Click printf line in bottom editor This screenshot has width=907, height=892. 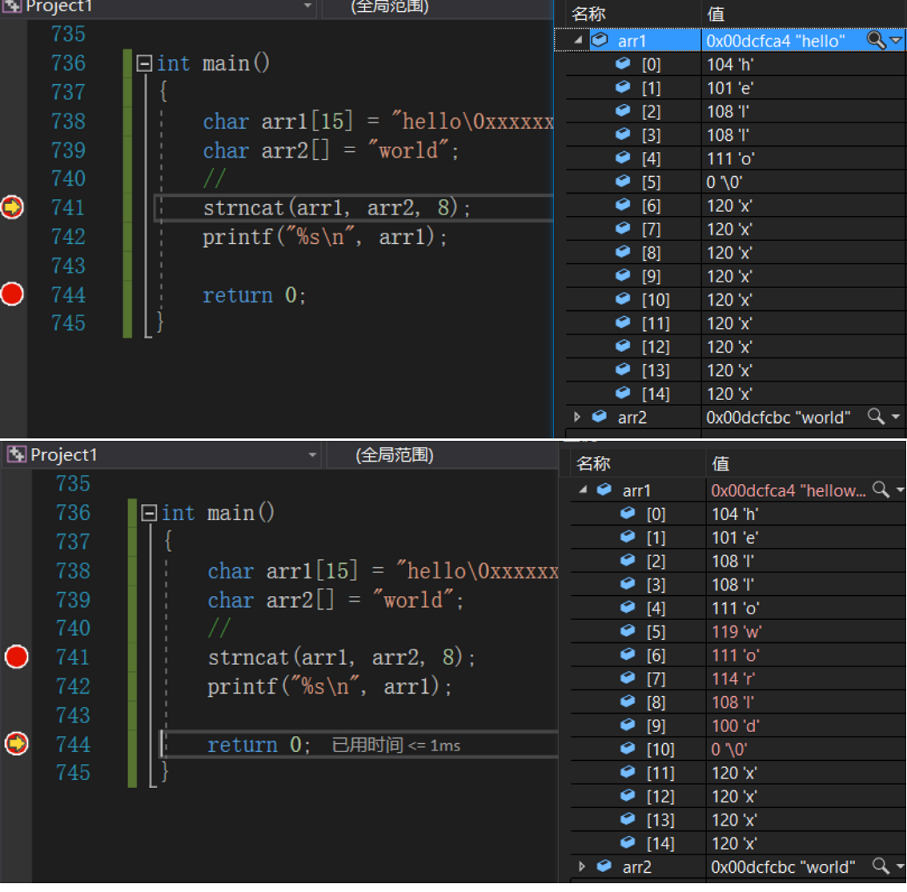[x=330, y=687]
